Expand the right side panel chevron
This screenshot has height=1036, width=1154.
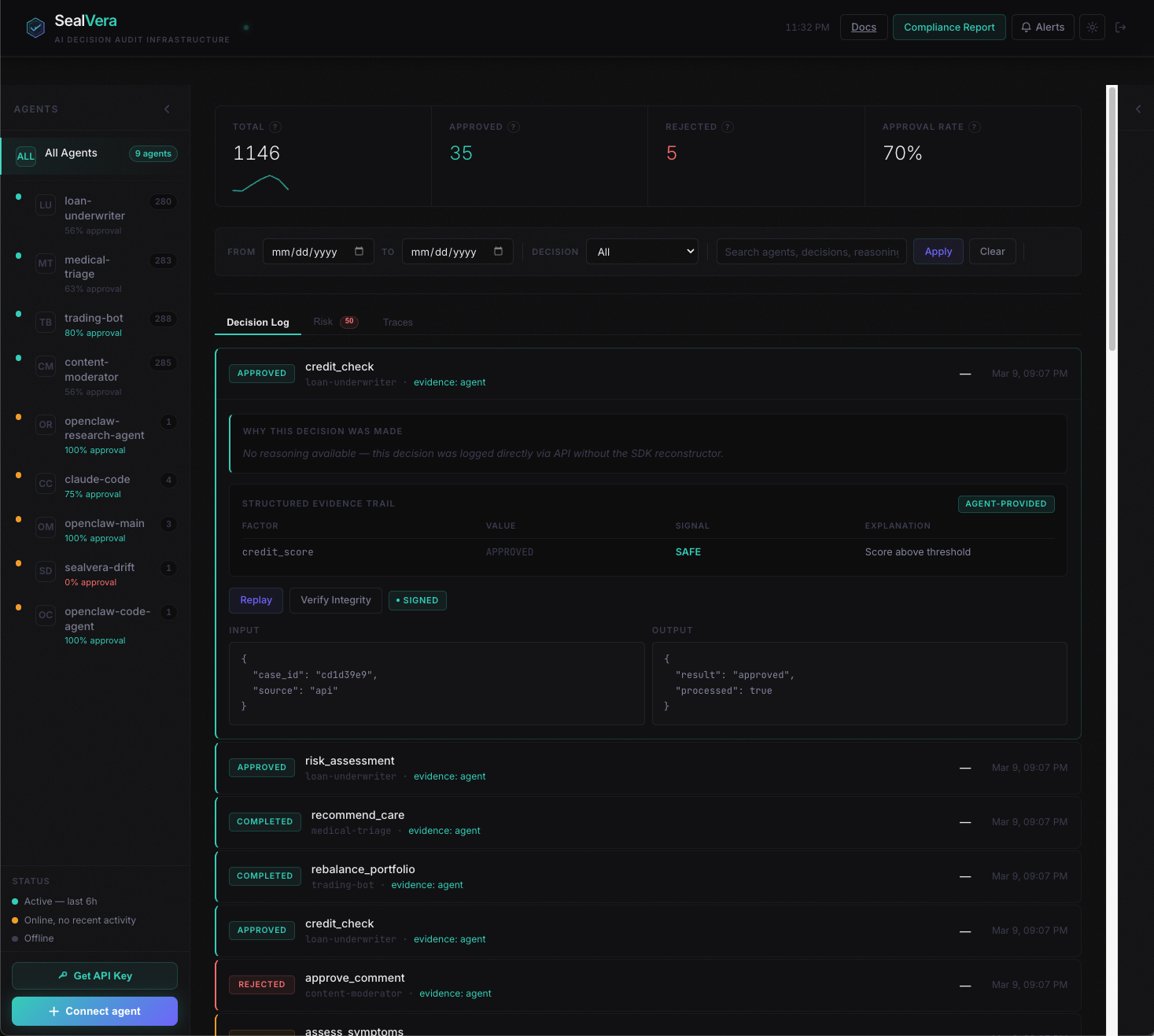1138,109
